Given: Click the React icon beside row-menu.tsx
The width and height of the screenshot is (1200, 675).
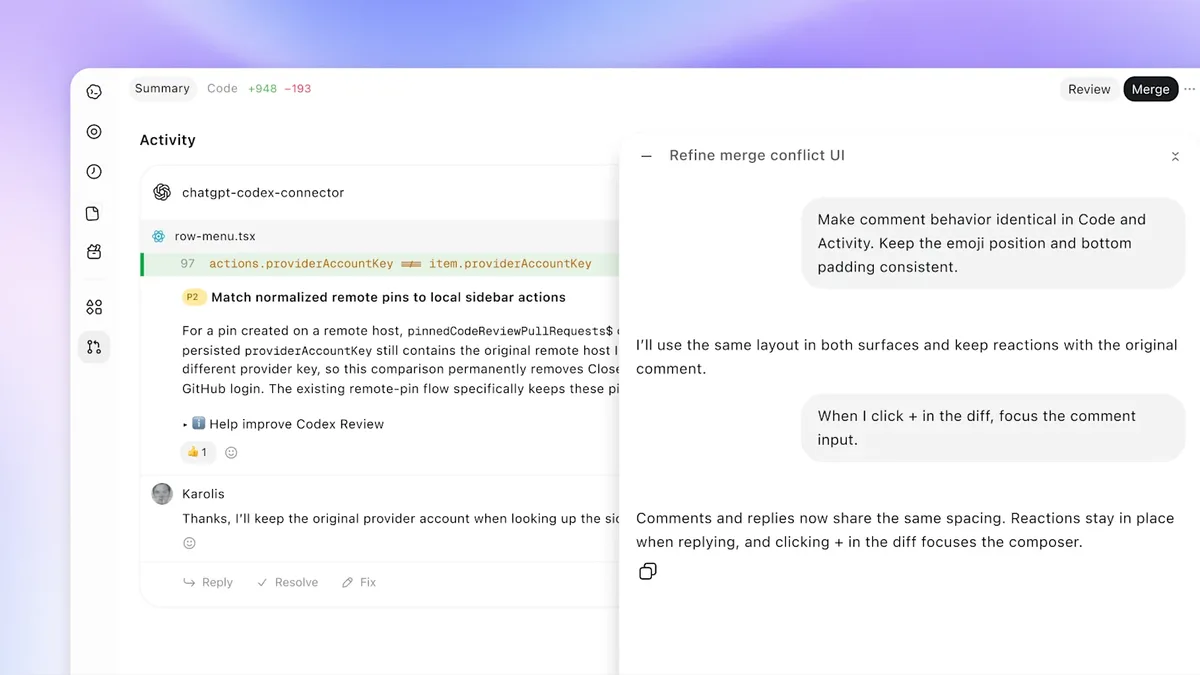Looking at the screenshot, I should [x=159, y=236].
